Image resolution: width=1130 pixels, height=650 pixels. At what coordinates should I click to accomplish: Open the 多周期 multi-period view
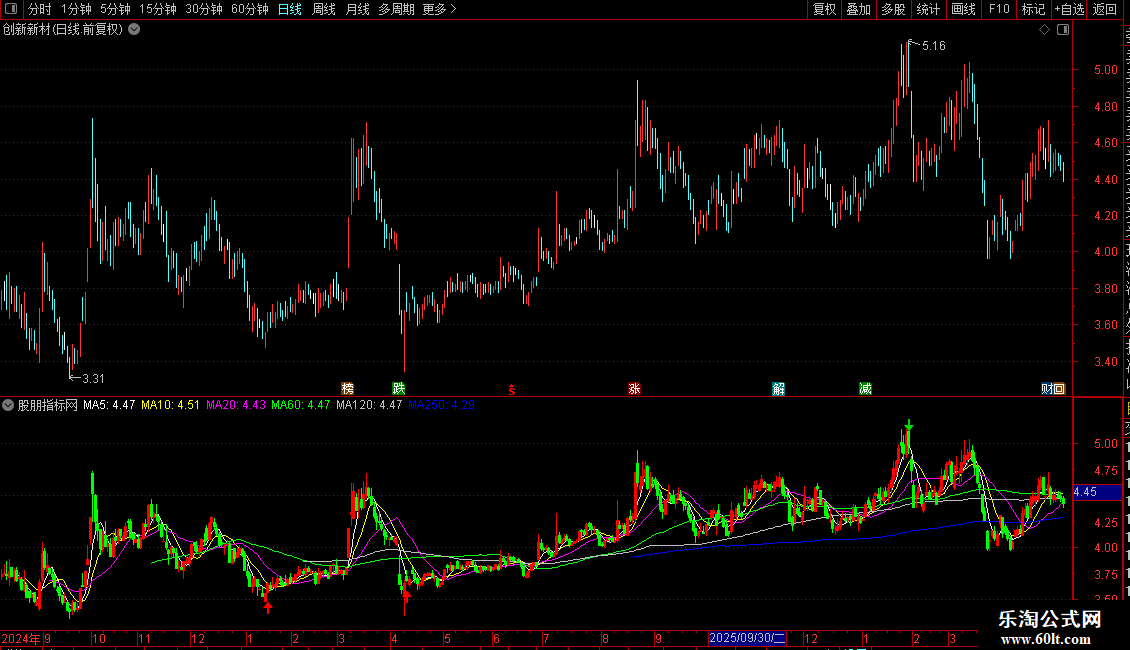pyautogui.click(x=396, y=9)
